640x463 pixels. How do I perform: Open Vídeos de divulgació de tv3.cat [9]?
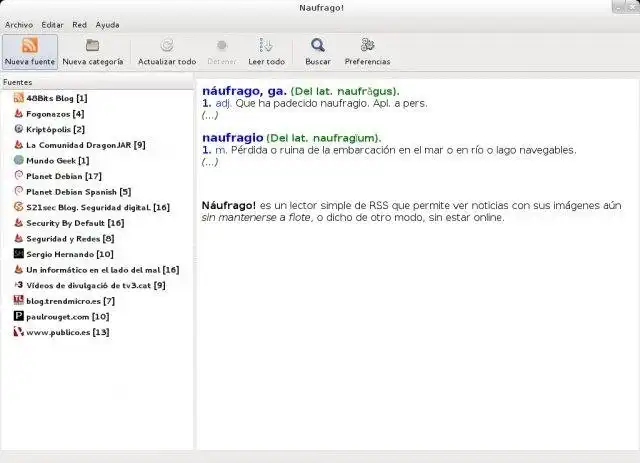[x=96, y=285]
